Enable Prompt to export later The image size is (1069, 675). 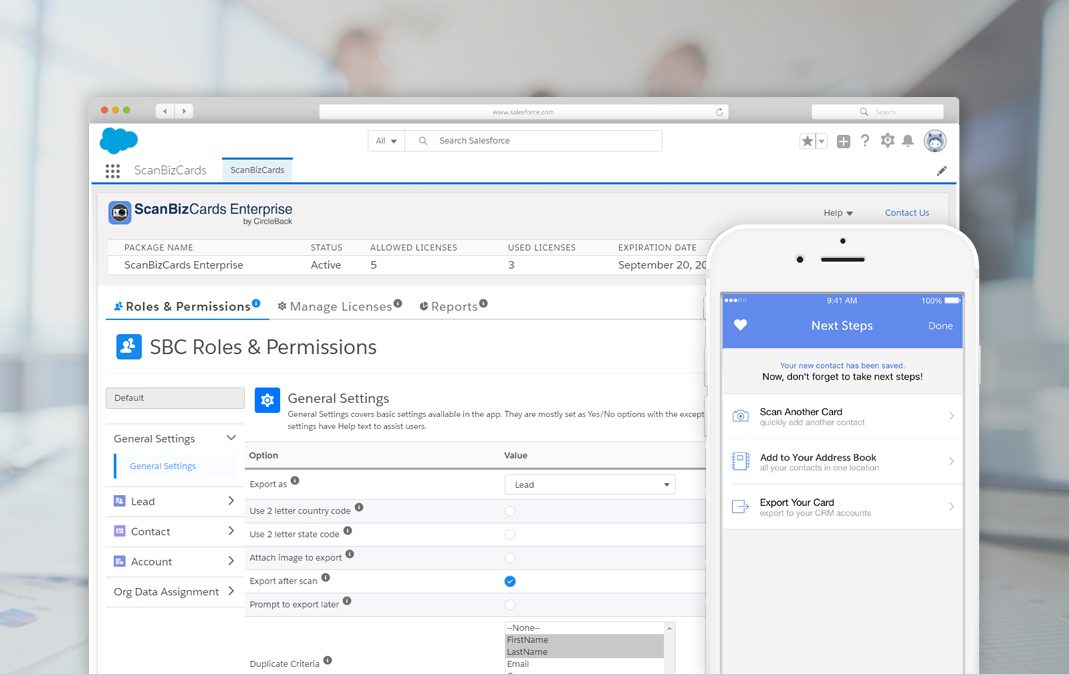point(510,605)
